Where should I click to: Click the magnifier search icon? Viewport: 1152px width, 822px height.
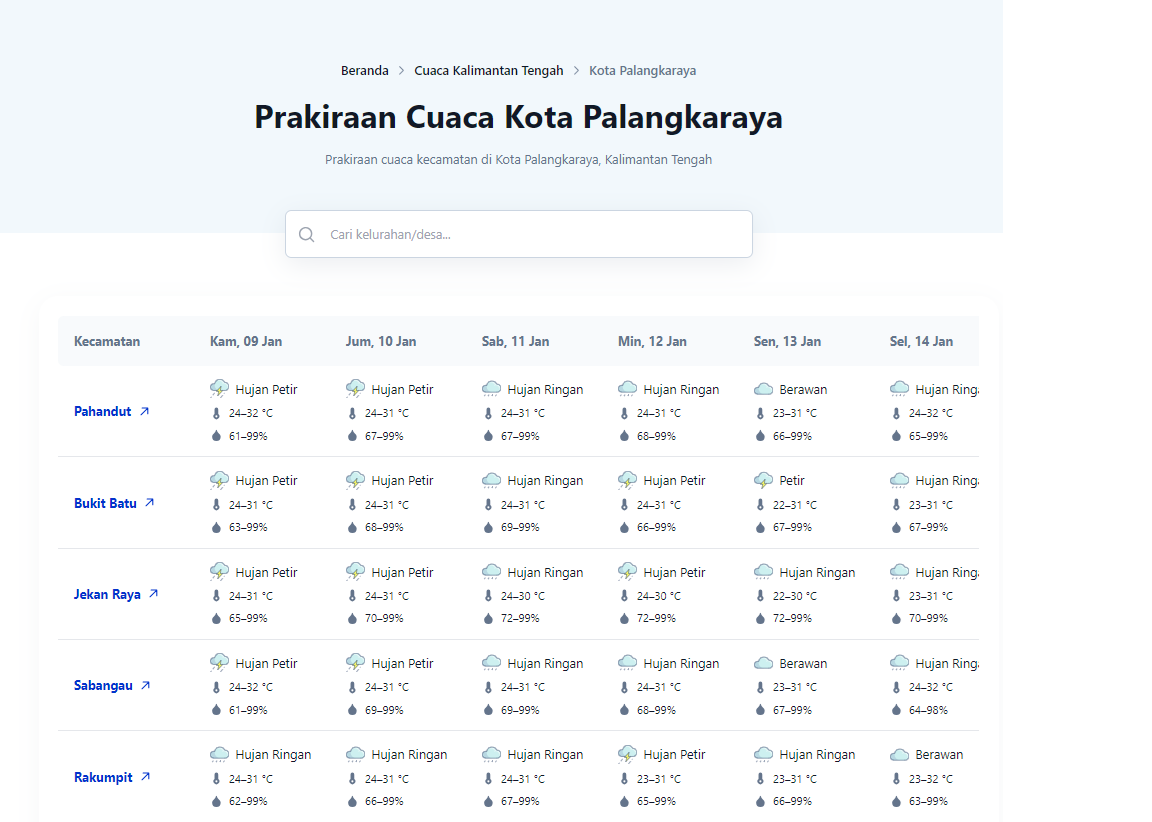pyautogui.click(x=306, y=234)
